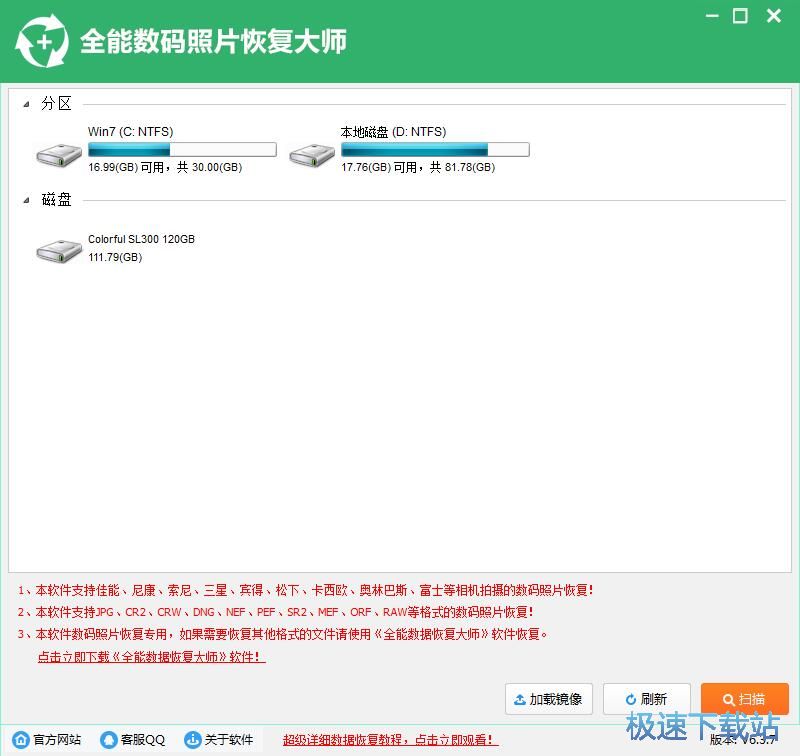Click the 分区 section heading

tap(56, 104)
